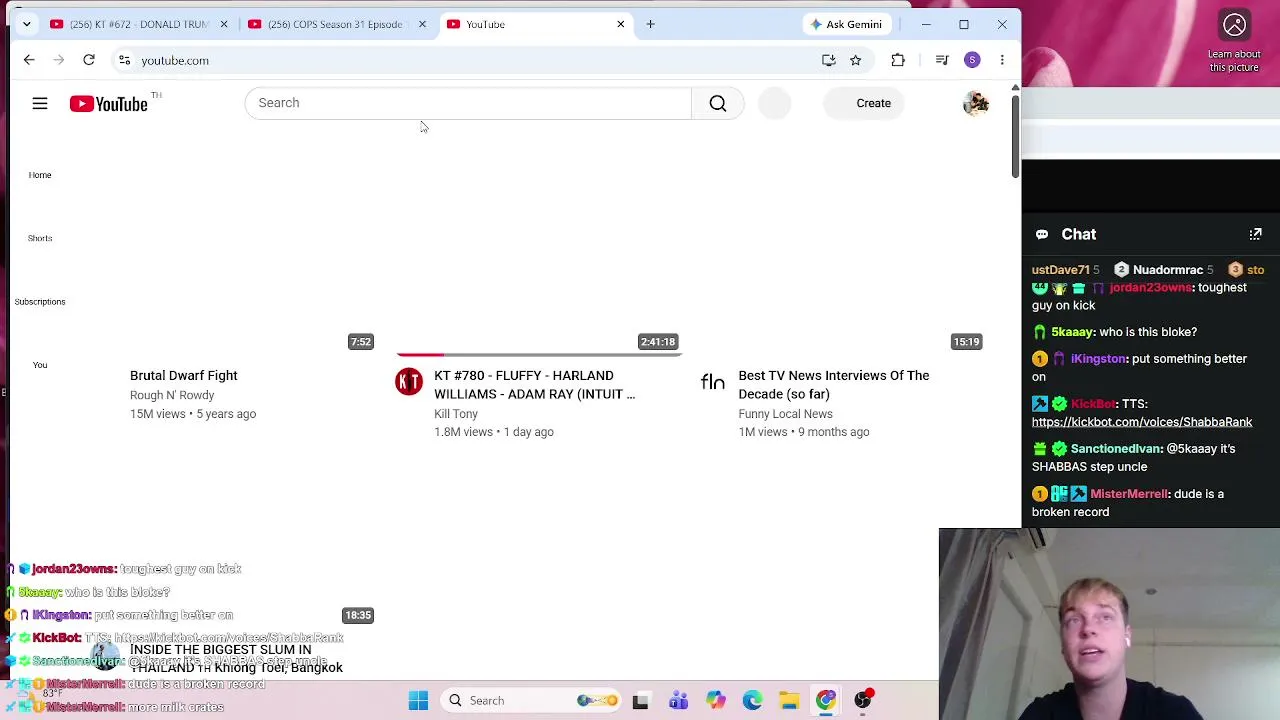Open the Windows Start menu

(418, 700)
